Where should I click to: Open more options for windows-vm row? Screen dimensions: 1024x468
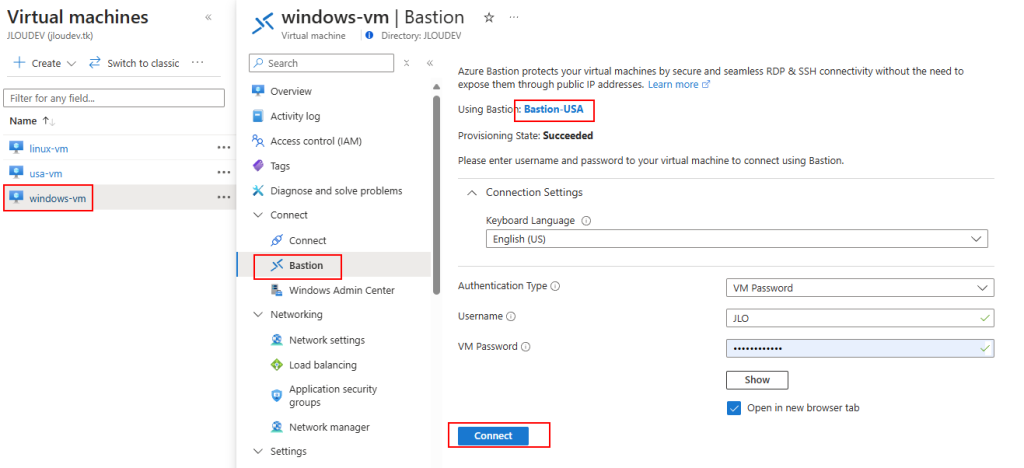tap(224, 198)
